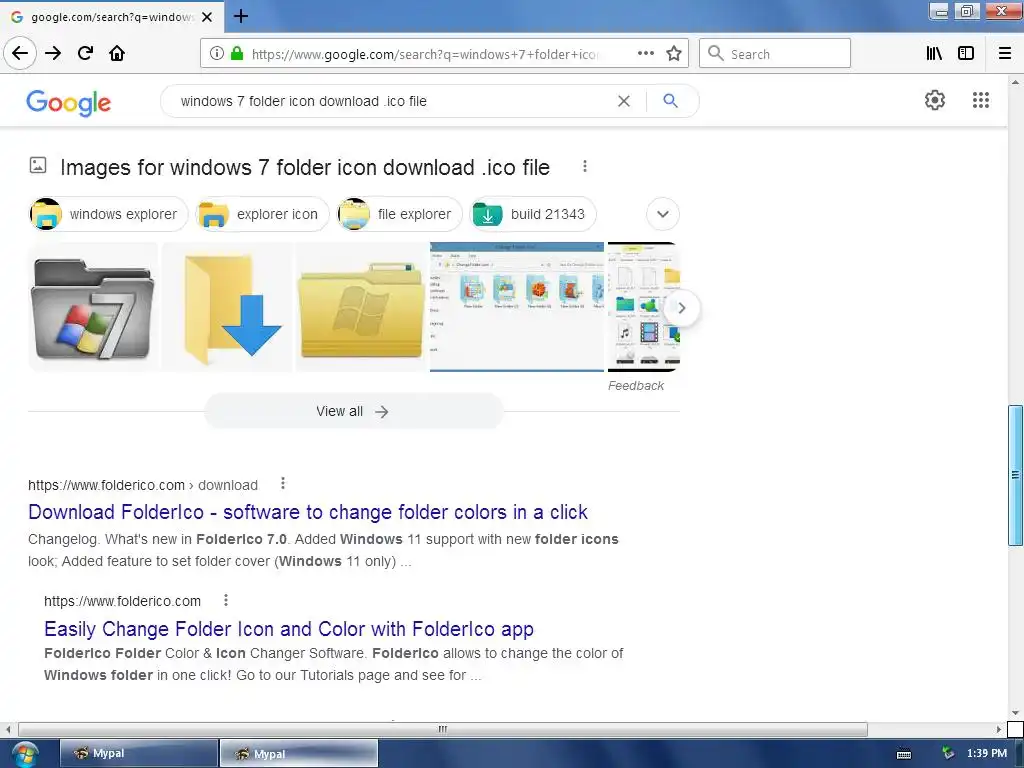This screenshot has height=768, width=1024.
Task: Open a new browser tab
Action: [x=241, y=16]
